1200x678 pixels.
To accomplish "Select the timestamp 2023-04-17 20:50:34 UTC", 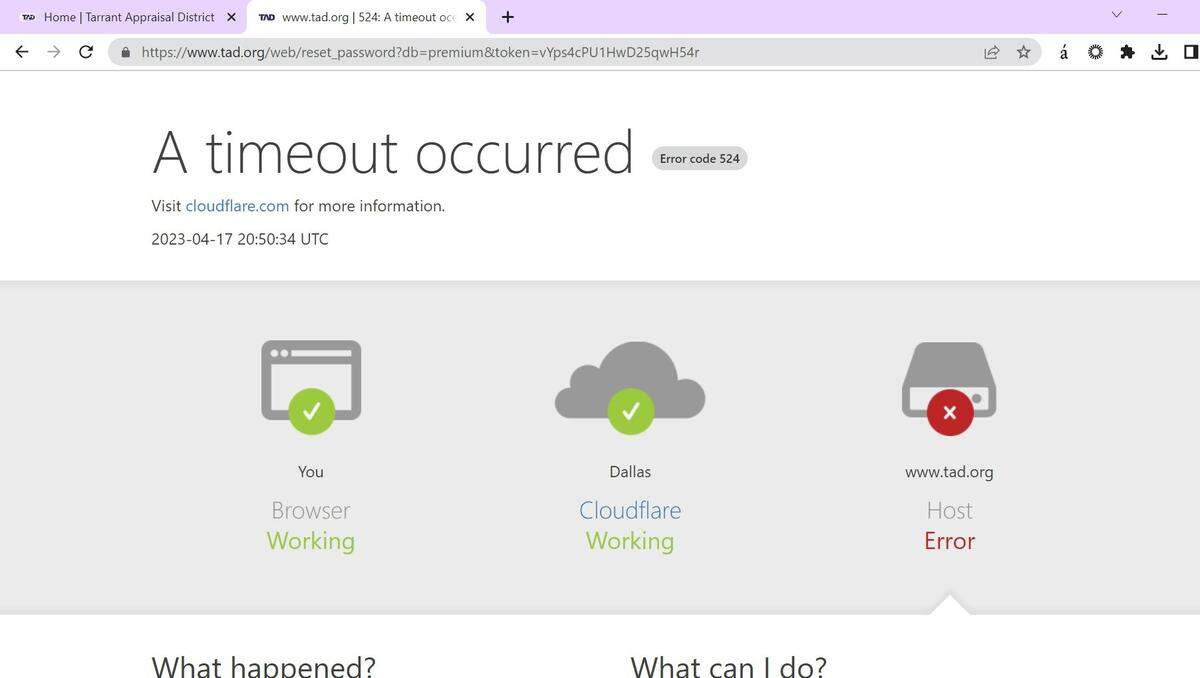I will pos(240,239).
